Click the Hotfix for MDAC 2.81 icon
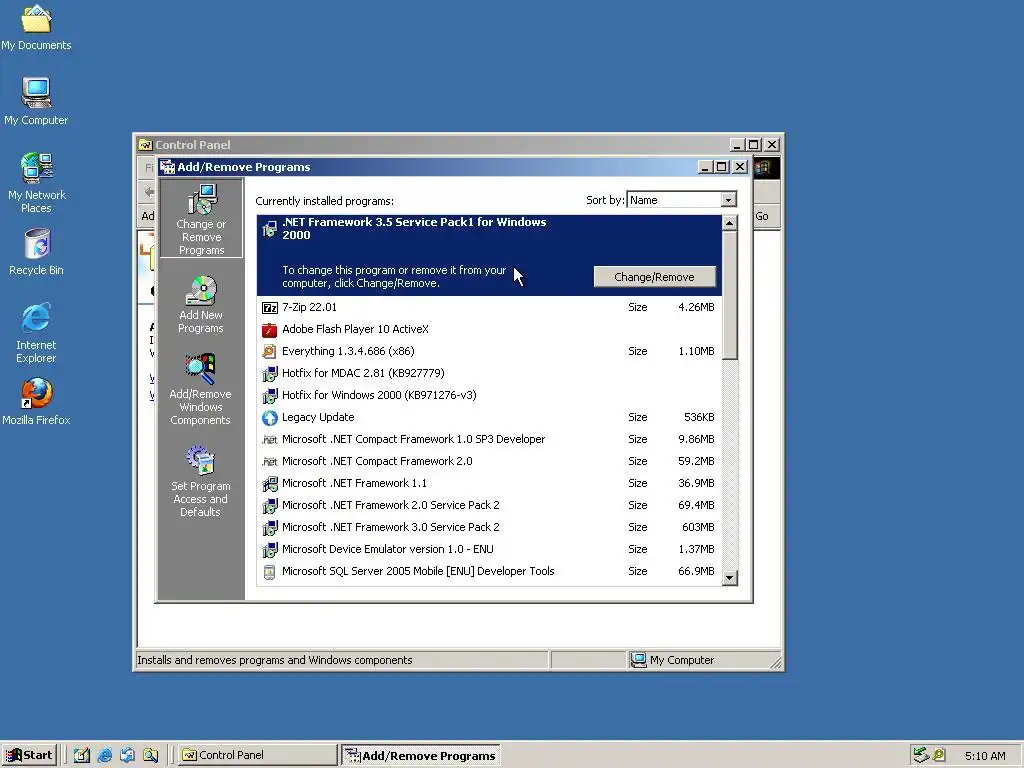1024x768 pixels. pyautogui.click(x=270, y=374)
